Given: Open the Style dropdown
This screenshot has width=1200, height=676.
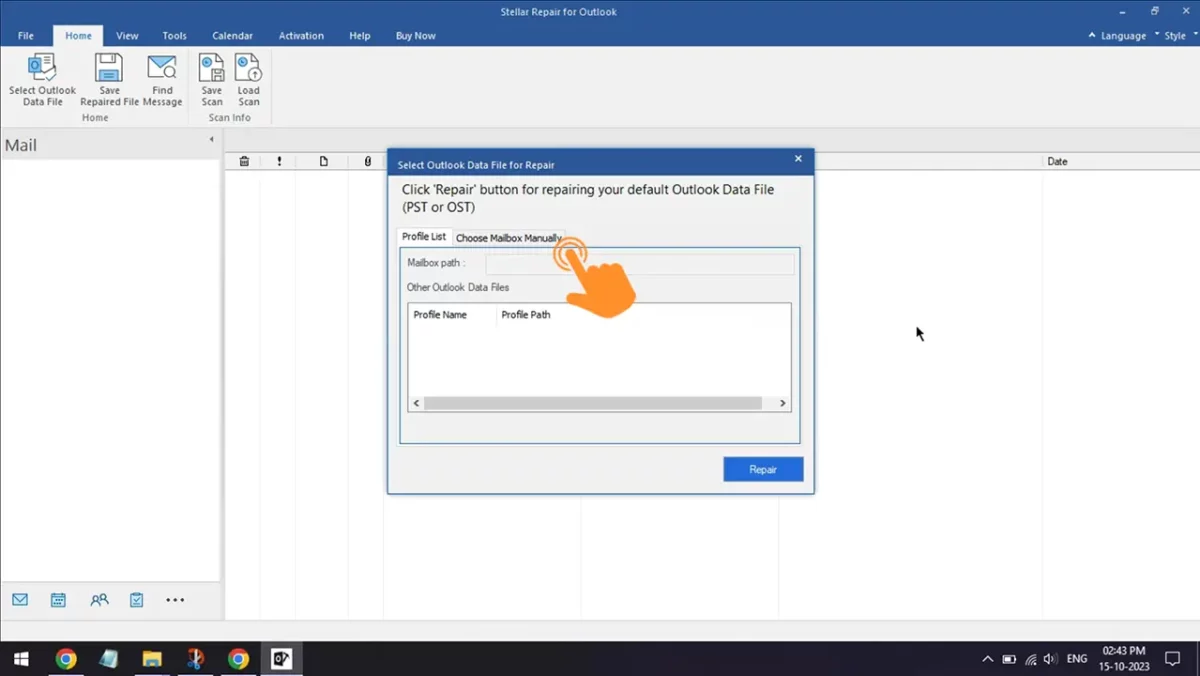Looking at the screenshot, I should (x=1170, y=36).
